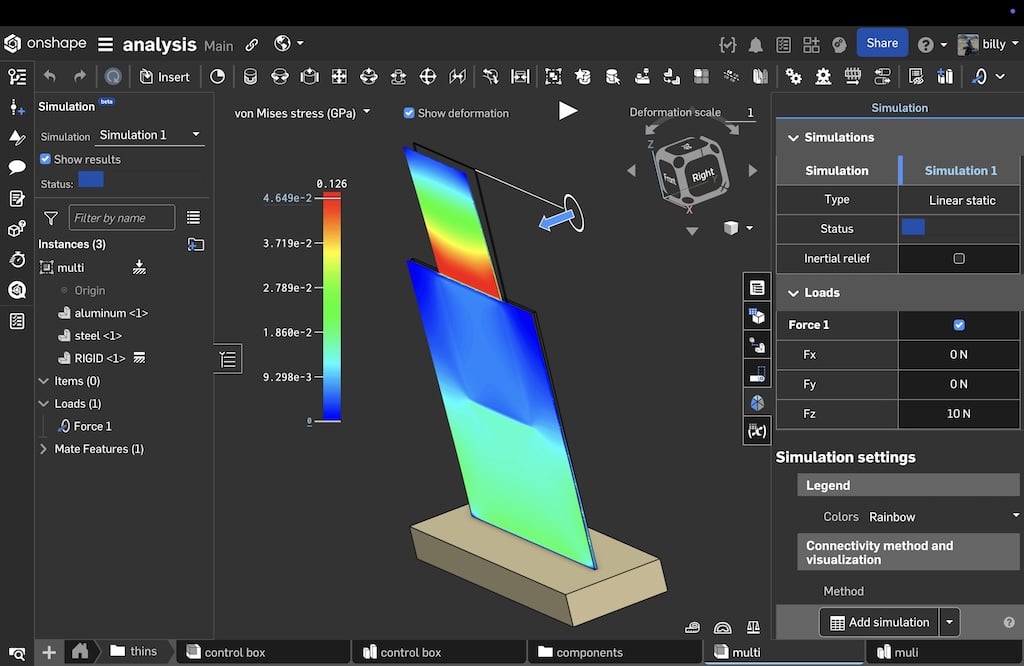The image size is (1024, 666).
Task: Open the Help dropdown menu
Action: point(931,44)
